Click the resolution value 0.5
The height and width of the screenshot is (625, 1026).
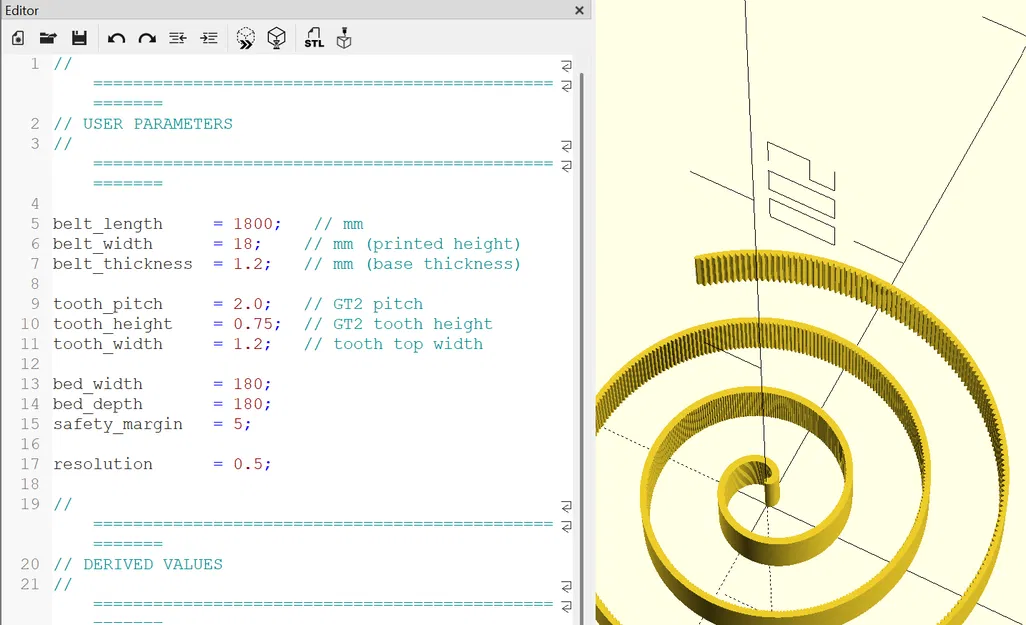point(248,464)
